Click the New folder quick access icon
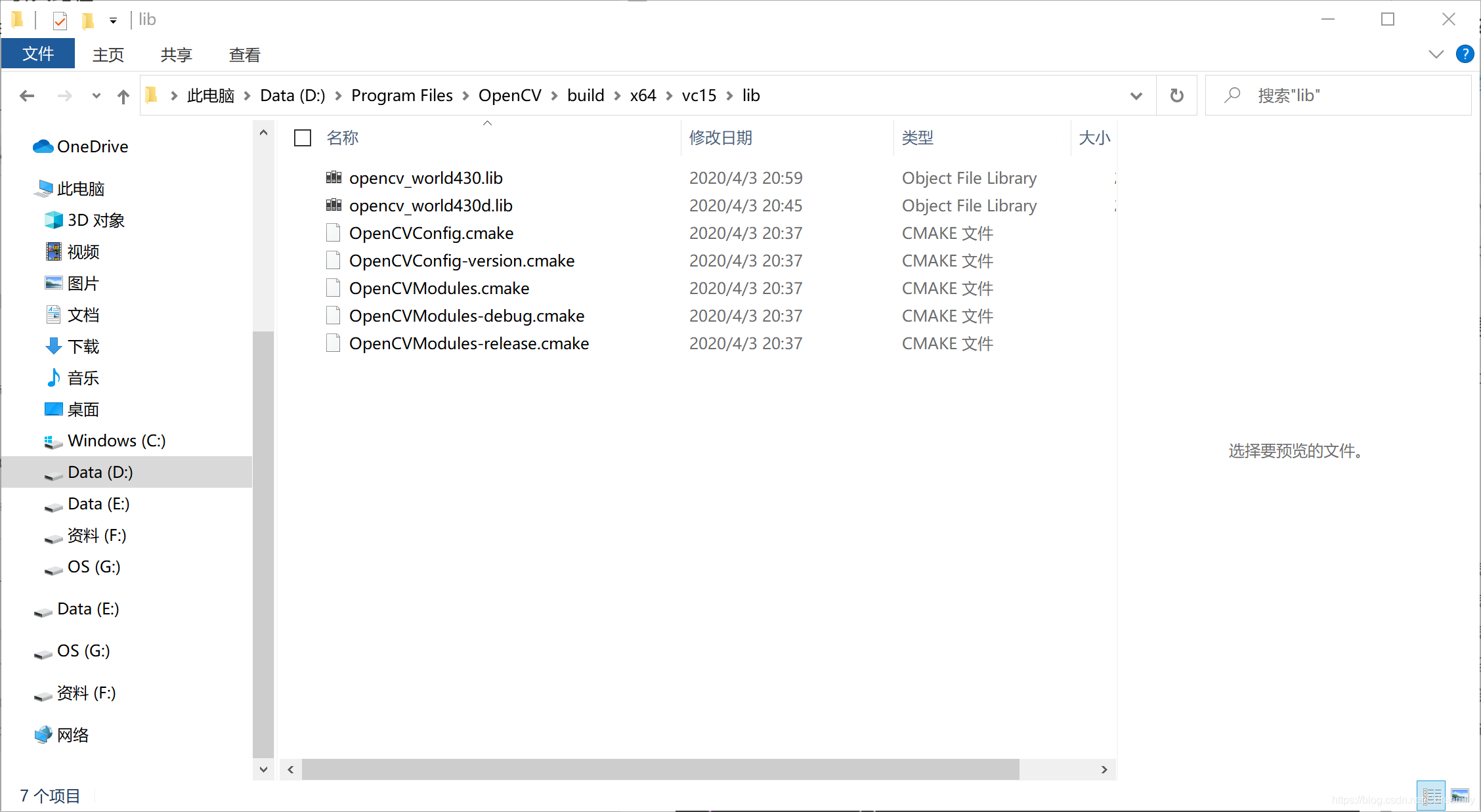This screenshot has height=812, width=1481. click(x=88, y=21)
